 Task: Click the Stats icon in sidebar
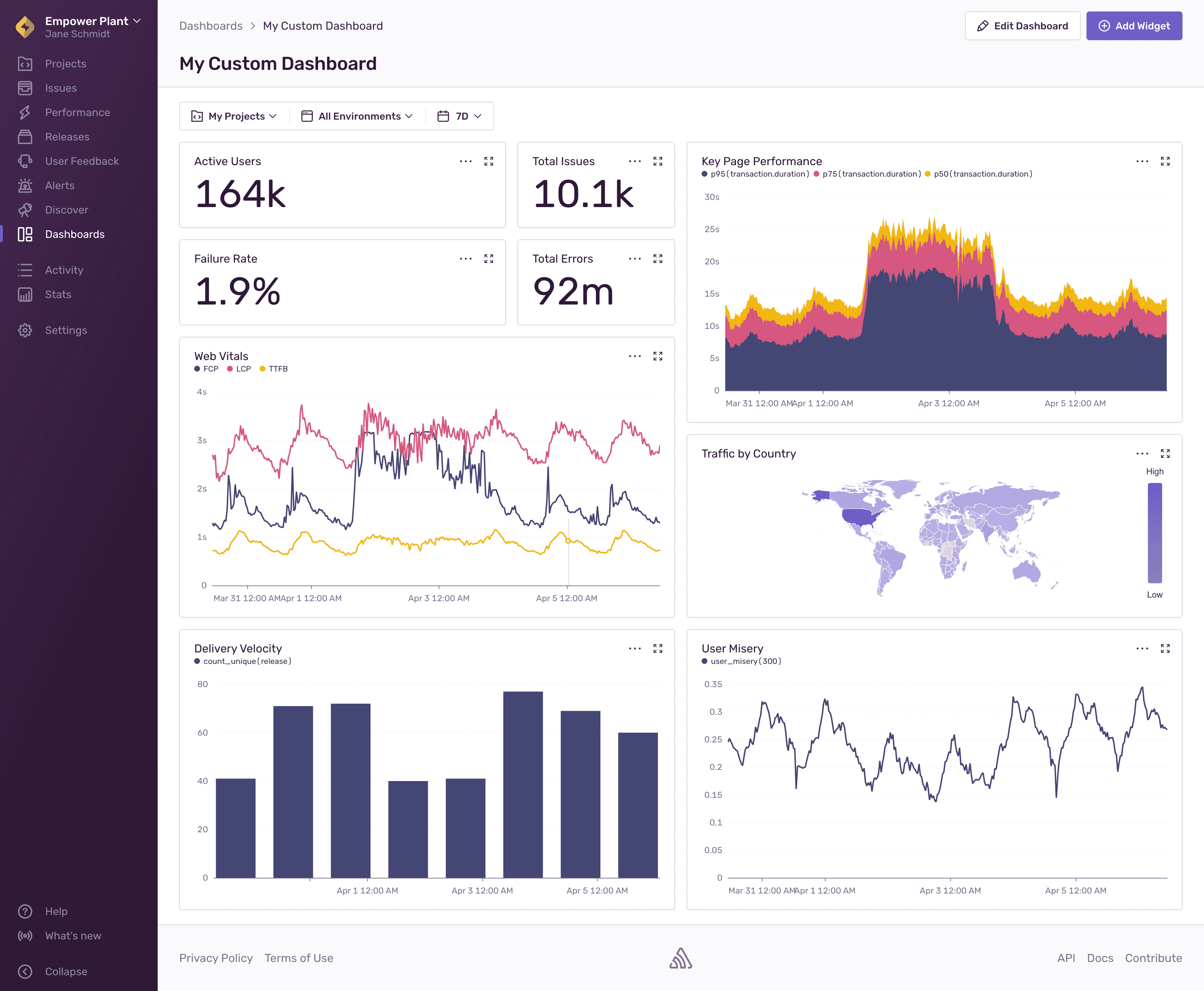pos(26,294)
